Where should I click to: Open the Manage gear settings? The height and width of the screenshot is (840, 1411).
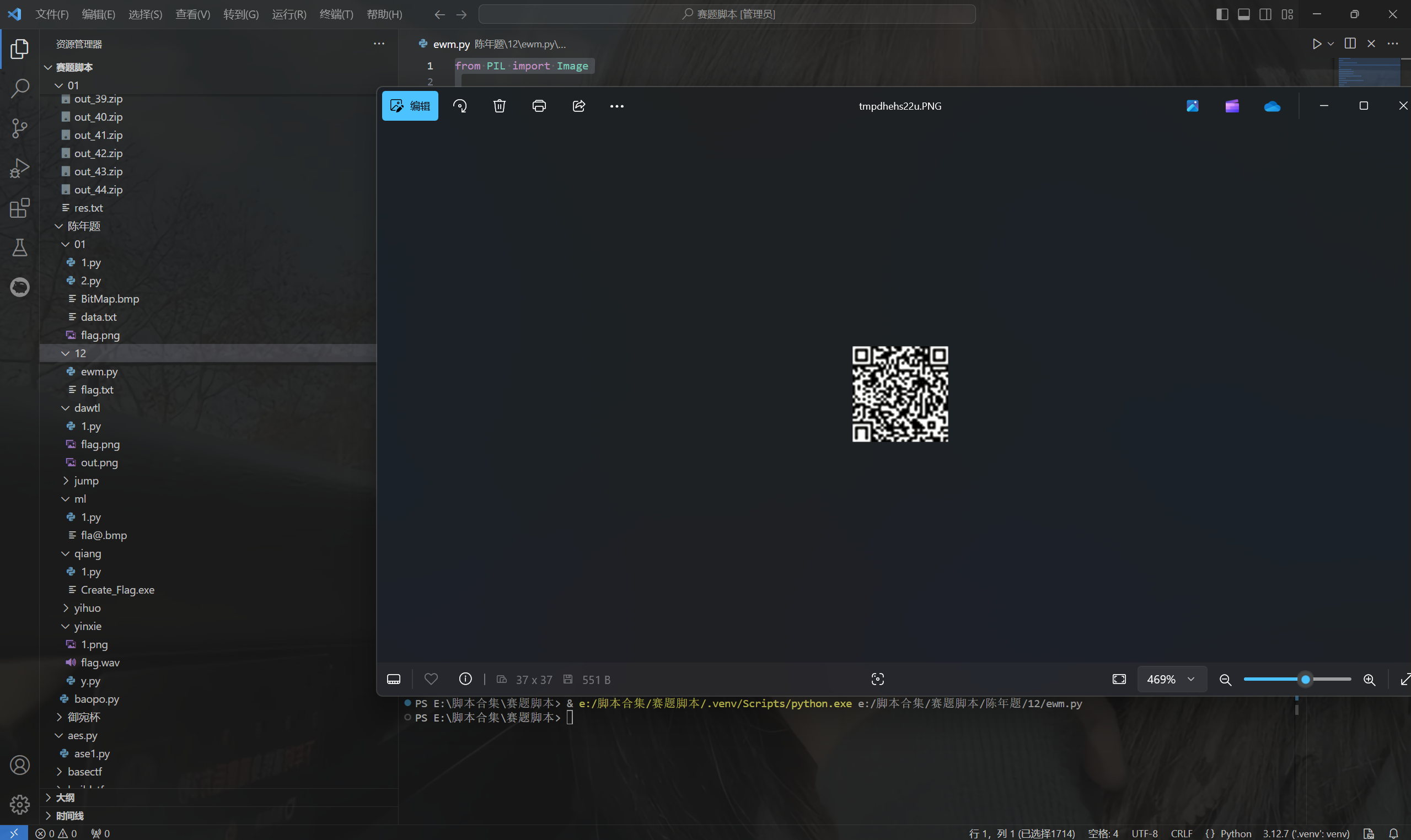coord(20,804)
